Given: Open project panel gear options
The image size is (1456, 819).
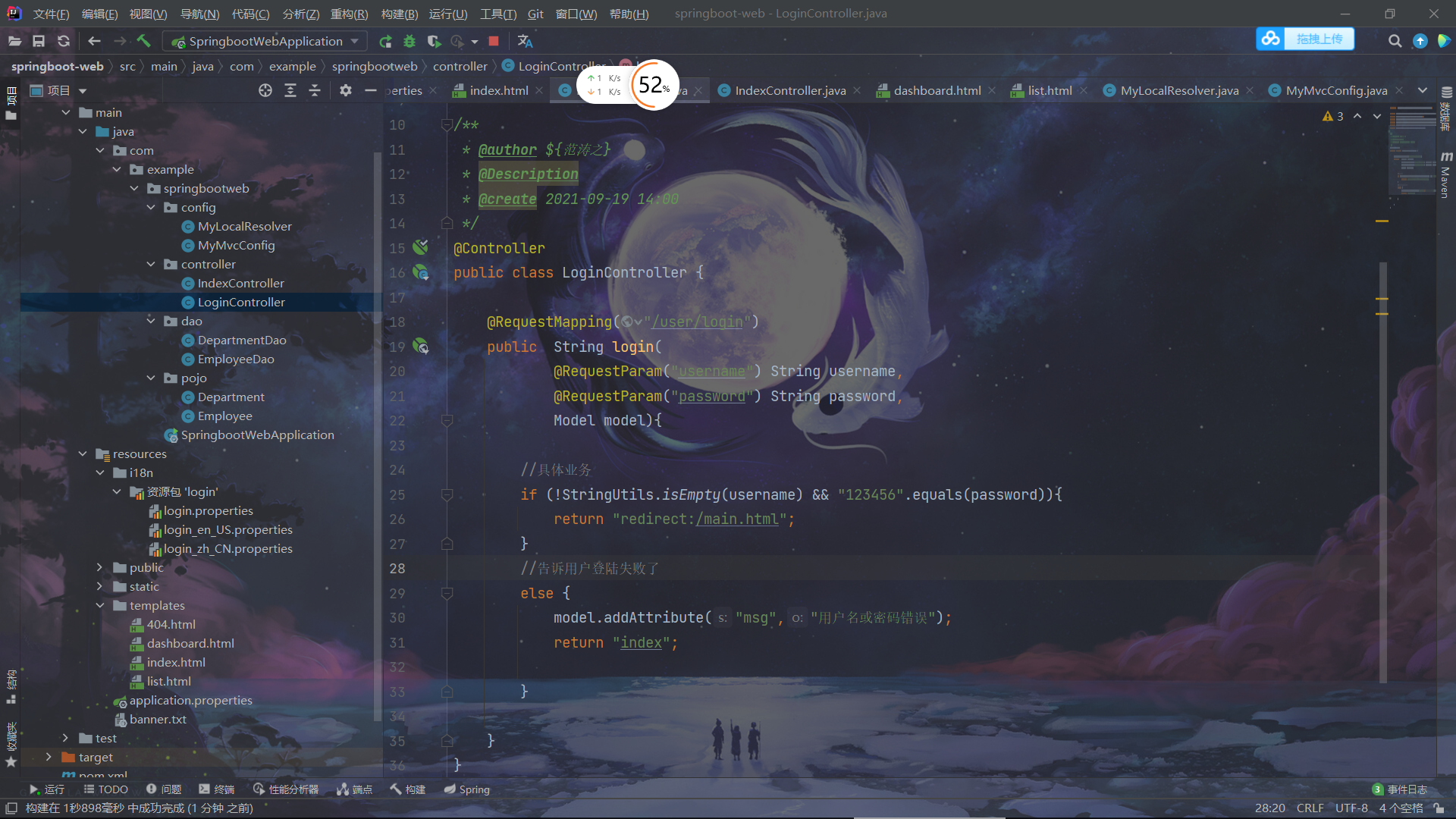Looking at the screenshot, I should point(346,90).
